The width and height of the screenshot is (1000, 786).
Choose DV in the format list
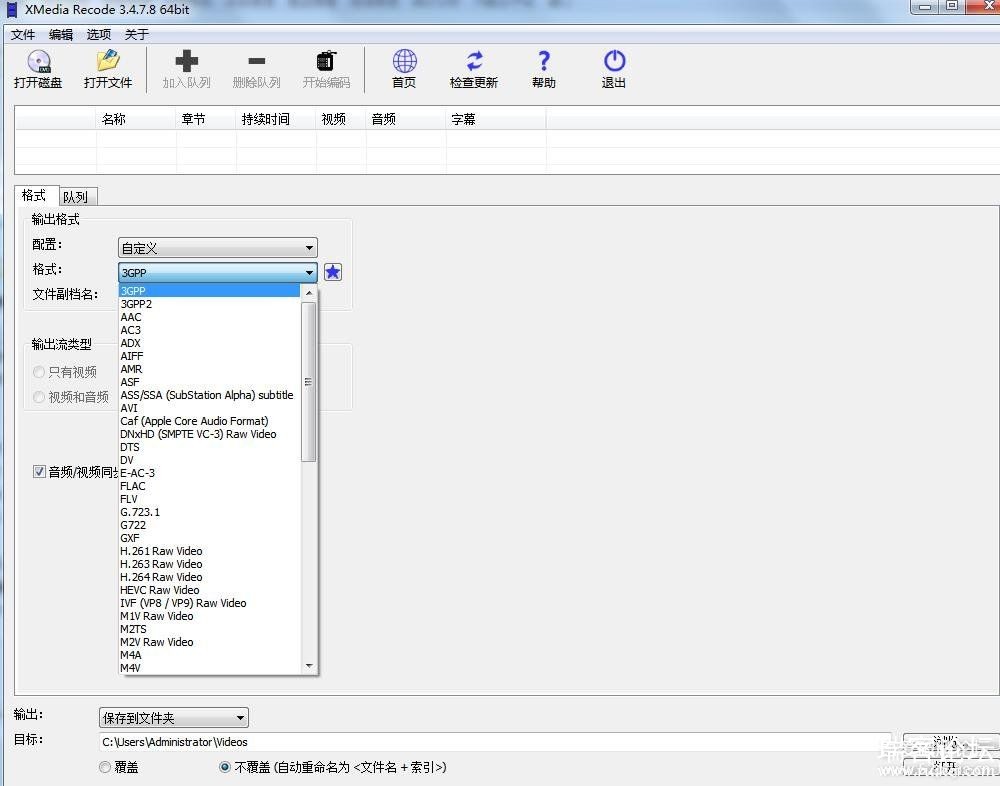click(x=209, y=460)
